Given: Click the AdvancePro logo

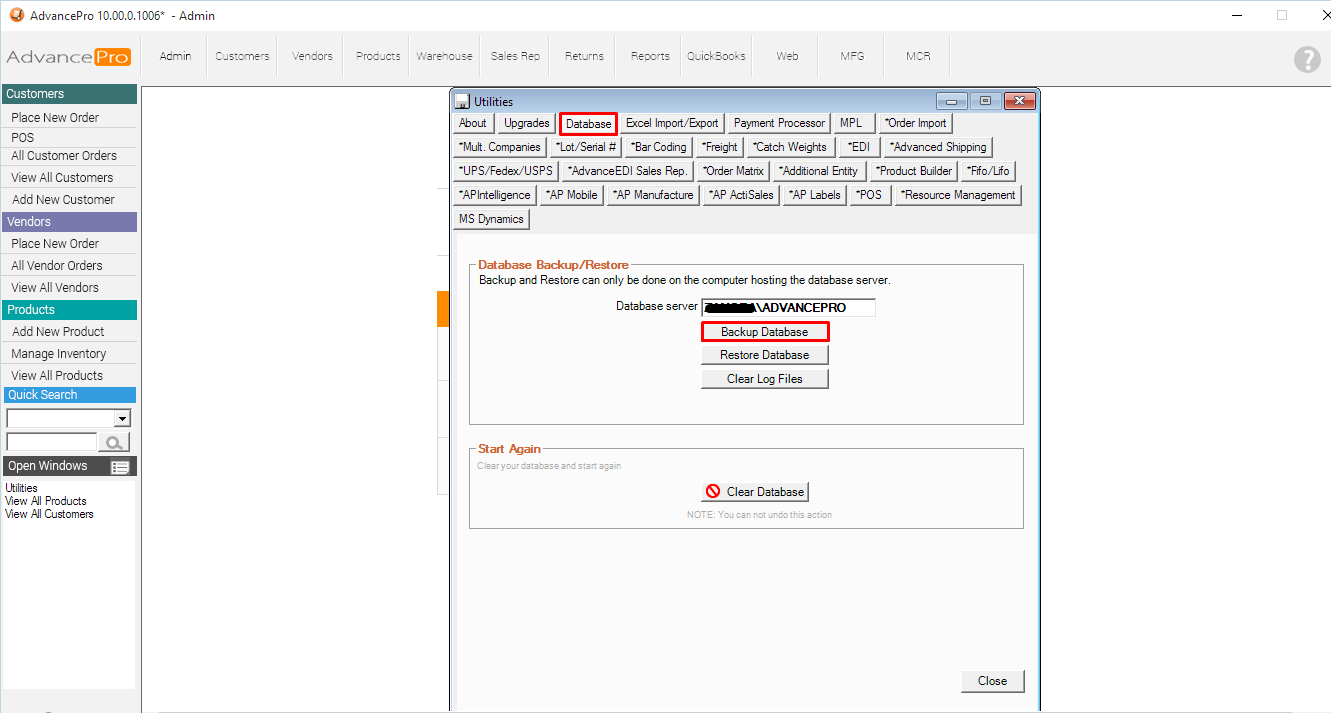Looking at the screenshot, I should coord(68,57).
